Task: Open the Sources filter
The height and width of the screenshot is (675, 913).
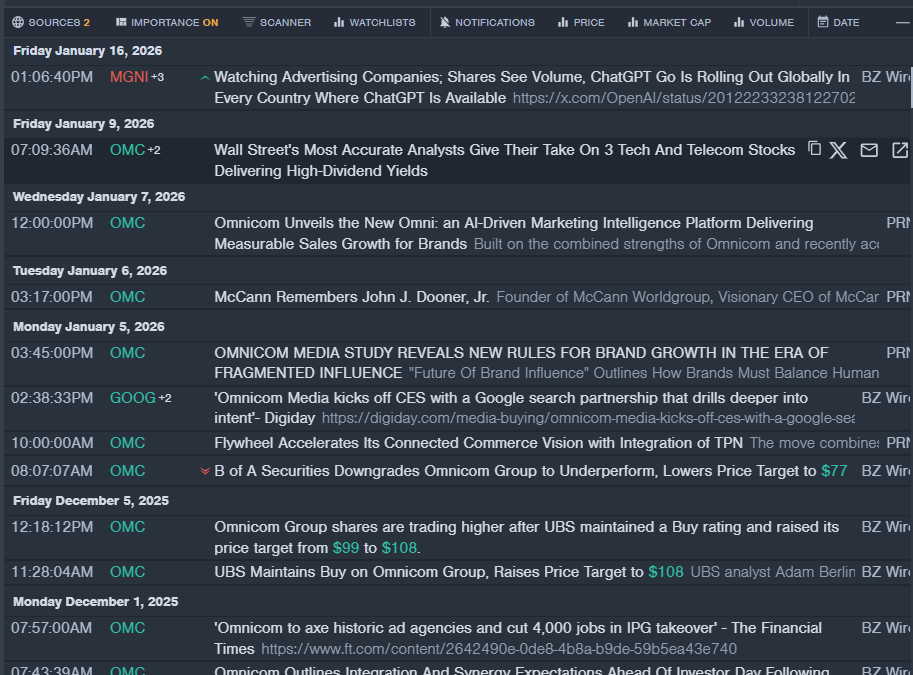Action: click(50, 22)
